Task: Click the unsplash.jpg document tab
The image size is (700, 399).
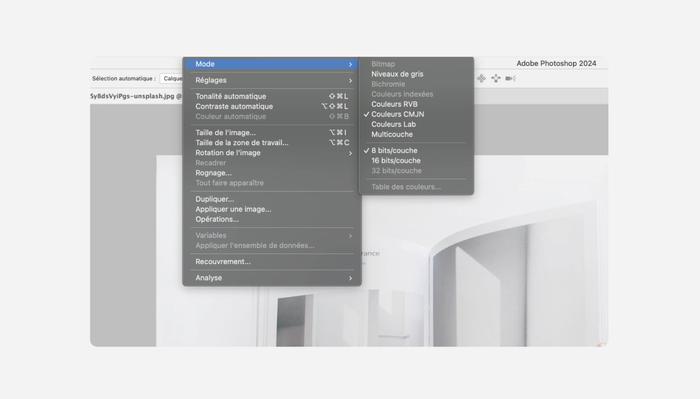Action: (136, 96)
